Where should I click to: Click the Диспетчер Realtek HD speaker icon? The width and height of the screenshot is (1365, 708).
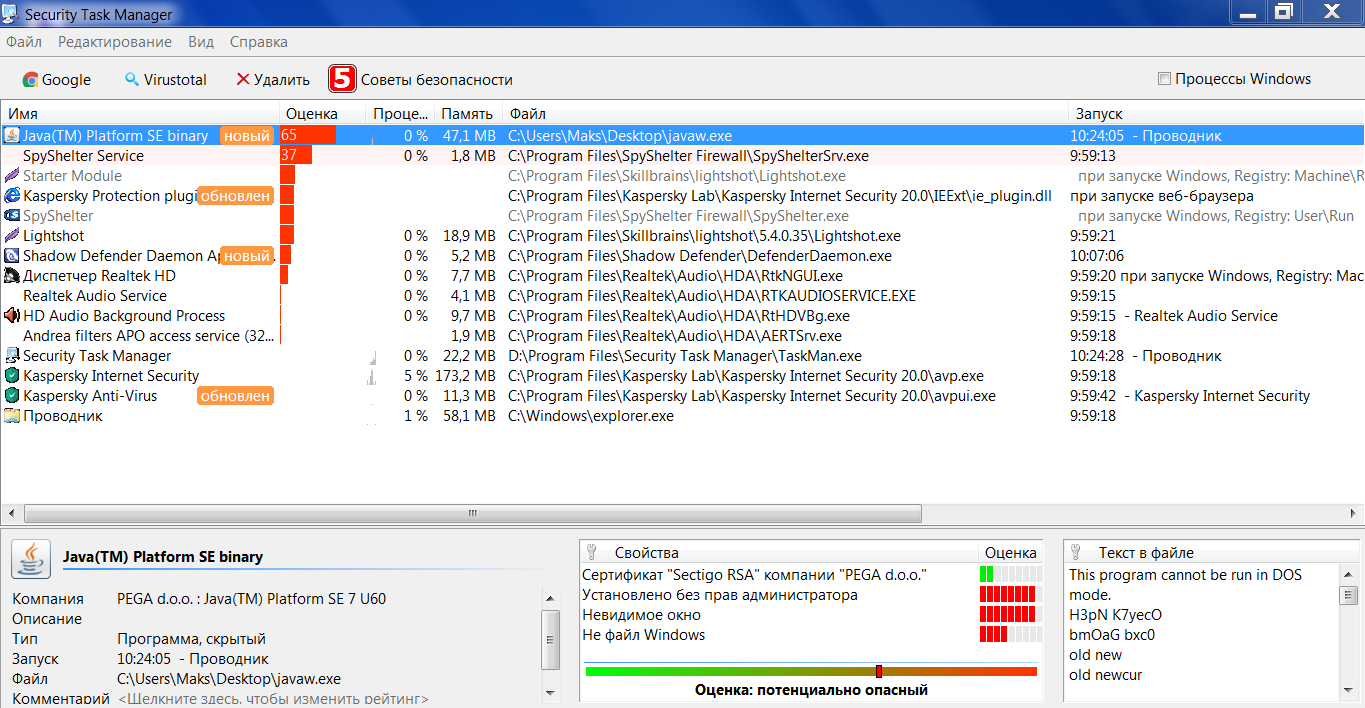click(12, 276)
